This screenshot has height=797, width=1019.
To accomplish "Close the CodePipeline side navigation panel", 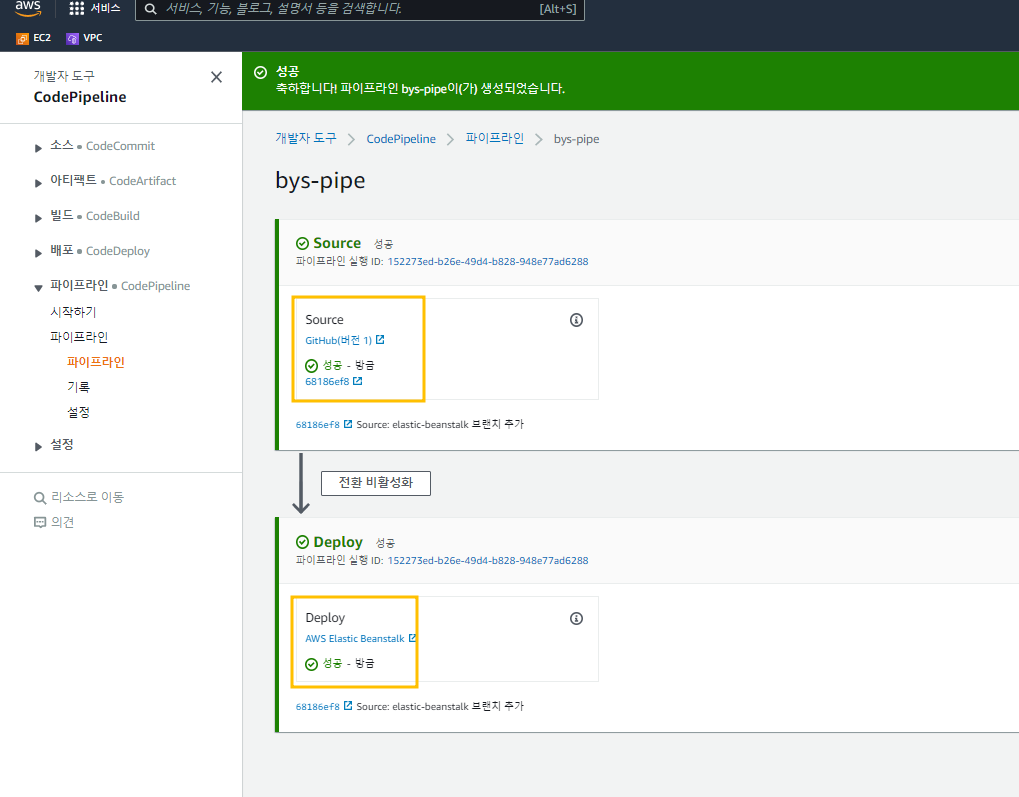I will pos(216,77).
